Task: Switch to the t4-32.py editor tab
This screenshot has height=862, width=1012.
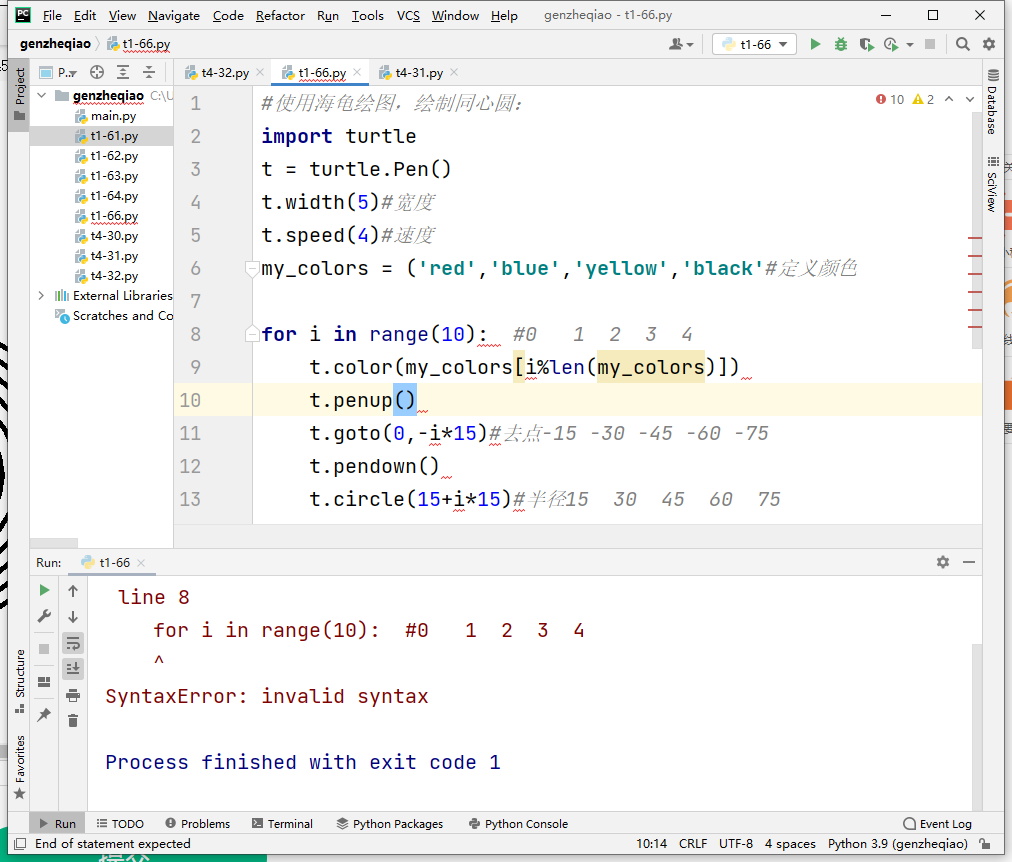Action: [x=225, y=73]
